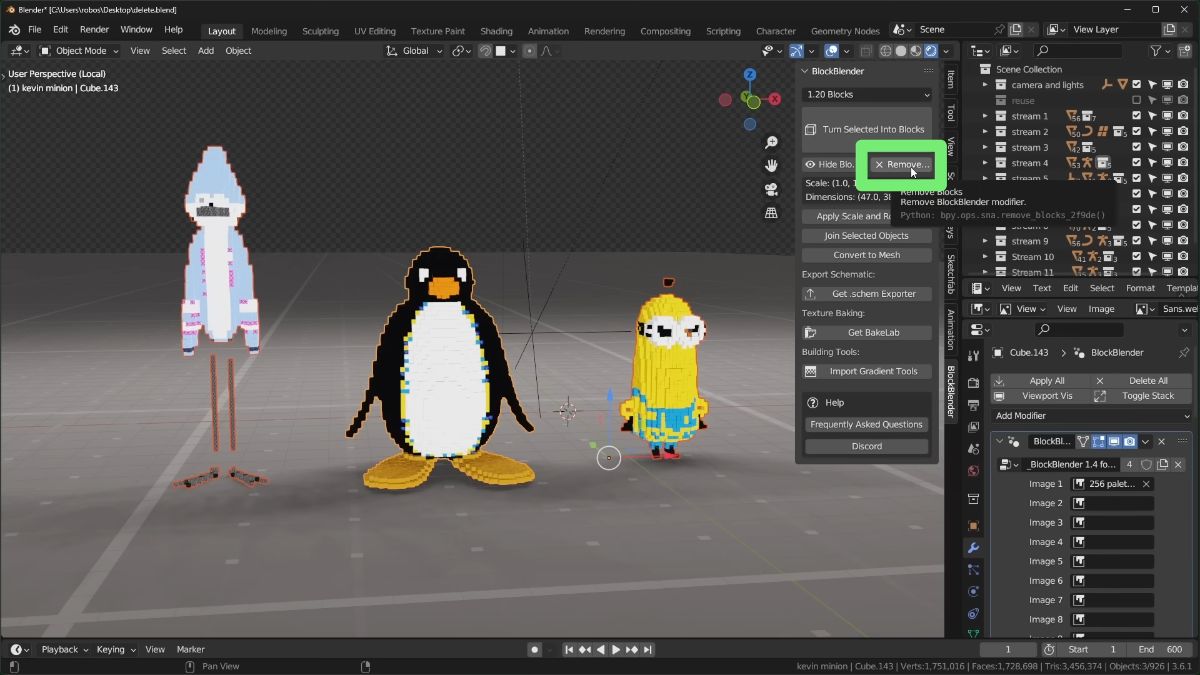
Task: Open the Modifier Properties wrench tab
Action: [x=973, y=547]
